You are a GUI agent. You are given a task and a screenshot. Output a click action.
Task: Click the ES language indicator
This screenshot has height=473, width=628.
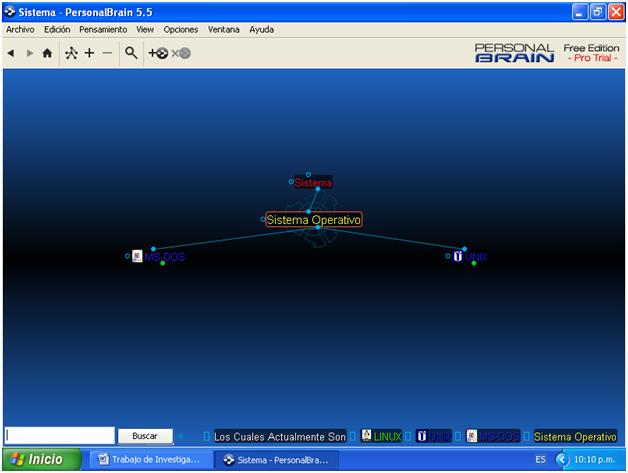pyautogui.click(x=540, y=459)
